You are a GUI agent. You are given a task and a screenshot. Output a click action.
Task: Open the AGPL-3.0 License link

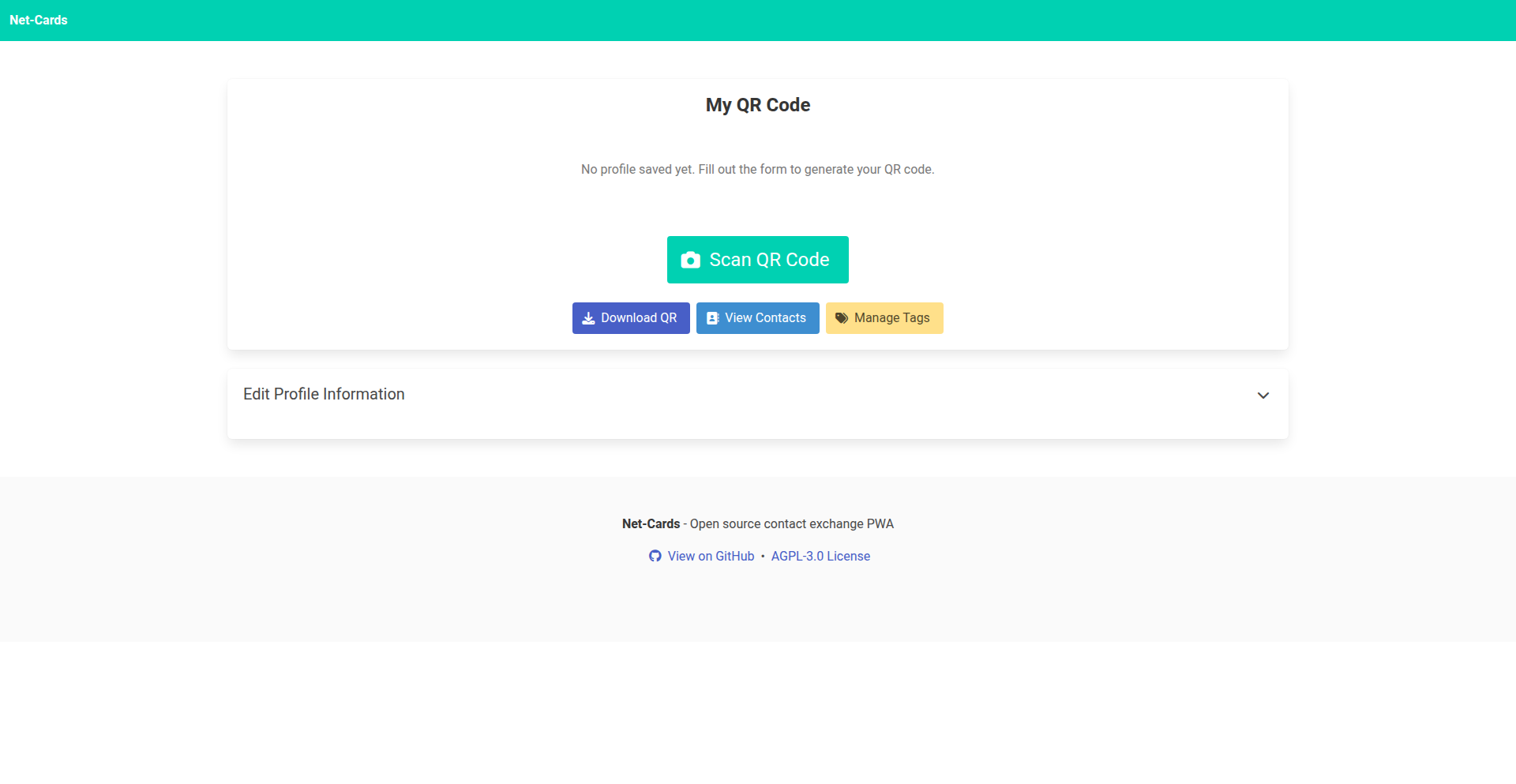click(x=820, y=556)
